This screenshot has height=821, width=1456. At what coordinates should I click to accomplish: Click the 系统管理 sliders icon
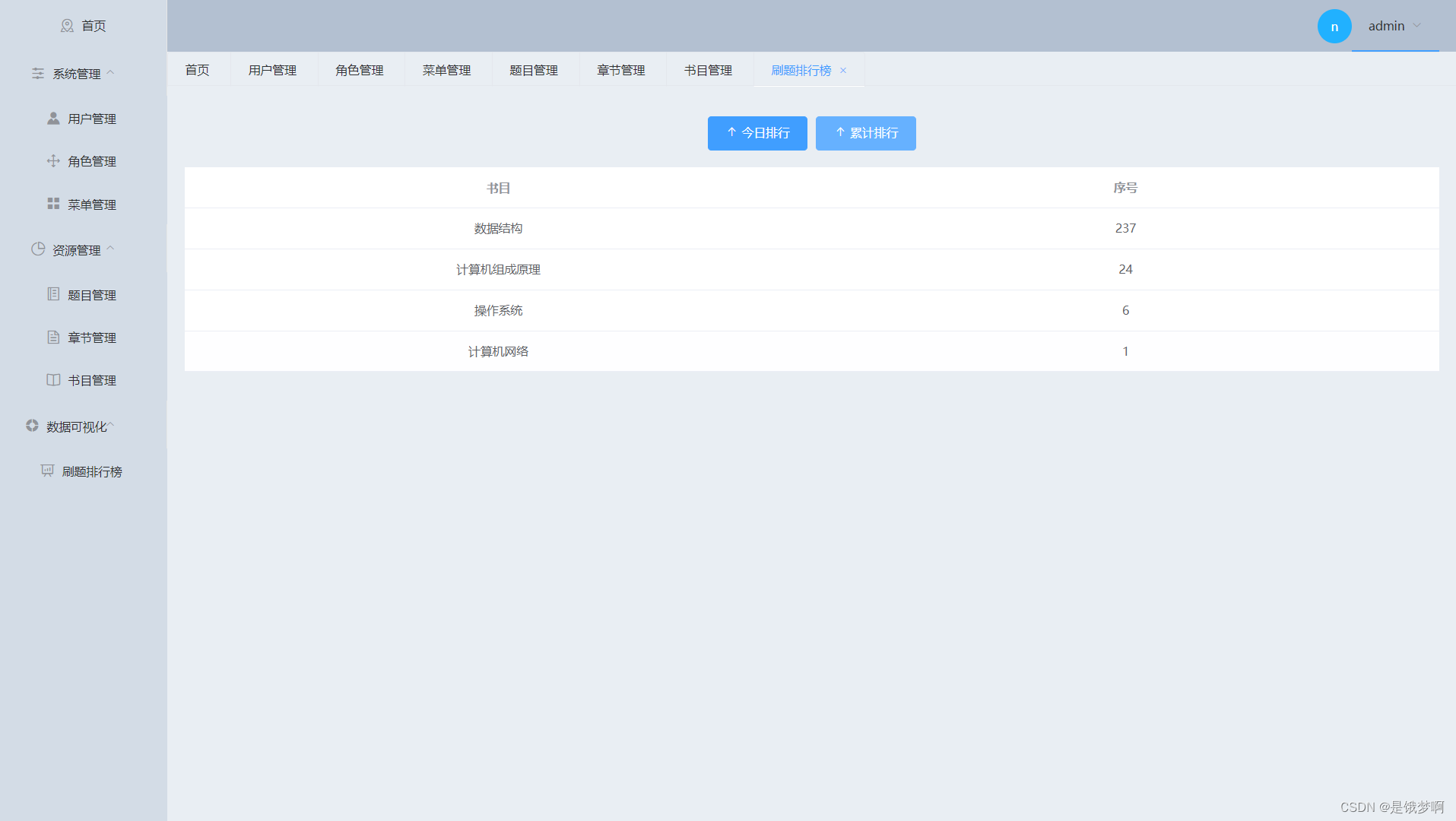38,73
